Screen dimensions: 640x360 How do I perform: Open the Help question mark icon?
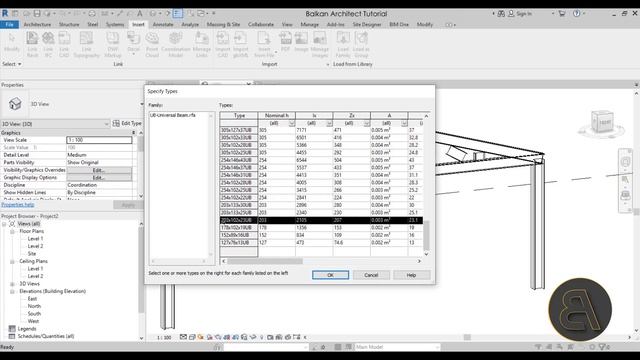[576, 13]
